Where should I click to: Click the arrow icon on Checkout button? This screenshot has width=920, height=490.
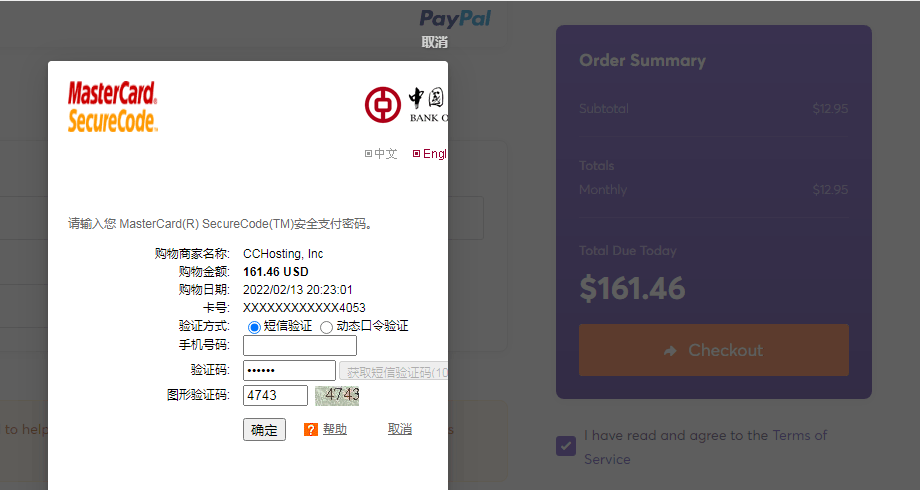[670, 351]
